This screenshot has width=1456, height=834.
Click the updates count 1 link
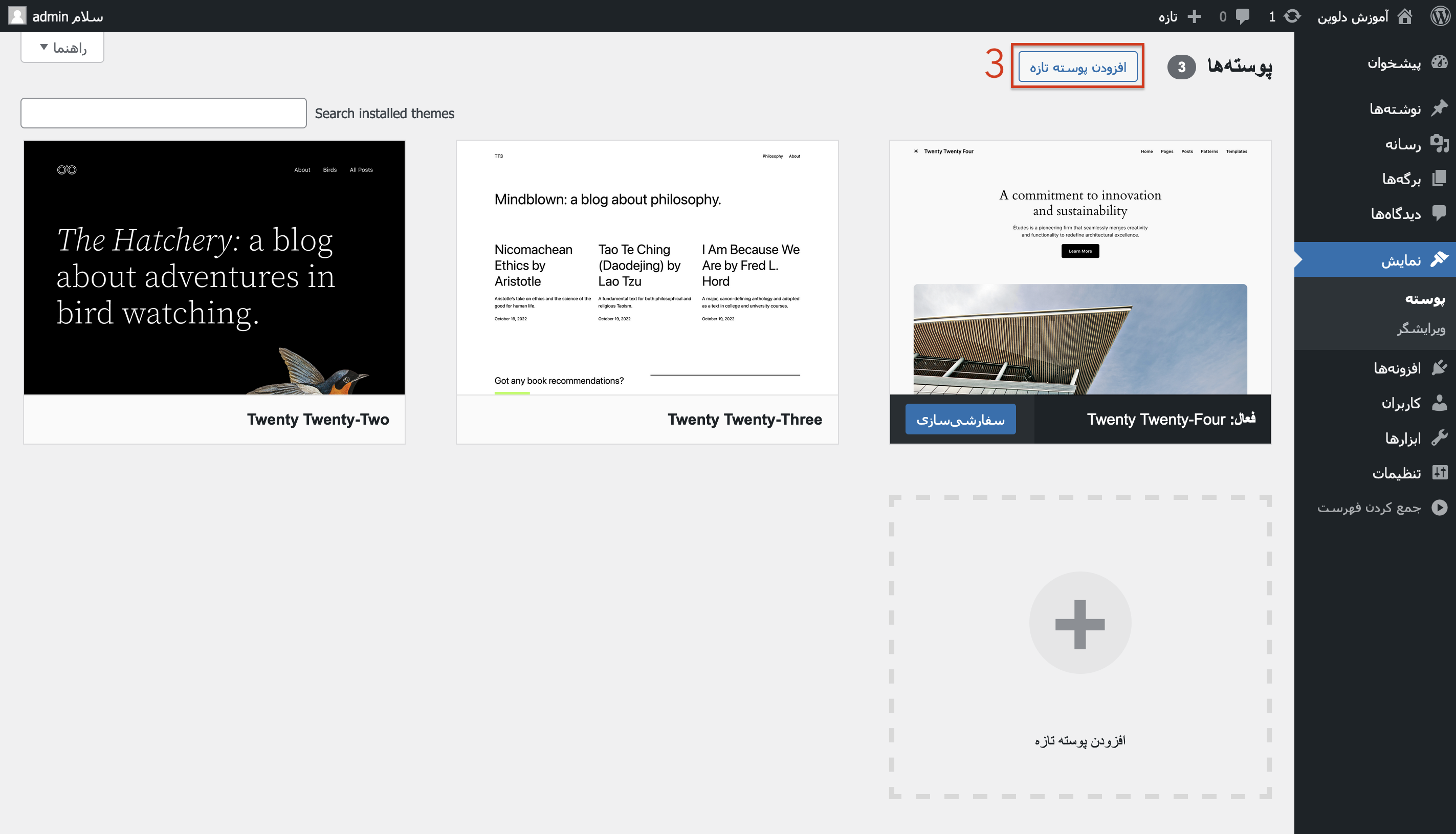click(1272, 16)
